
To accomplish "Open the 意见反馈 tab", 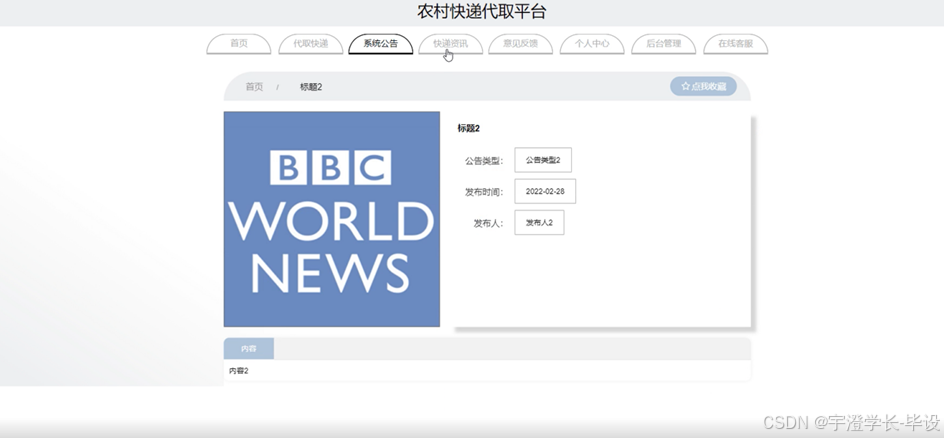I will coord(521,43).
